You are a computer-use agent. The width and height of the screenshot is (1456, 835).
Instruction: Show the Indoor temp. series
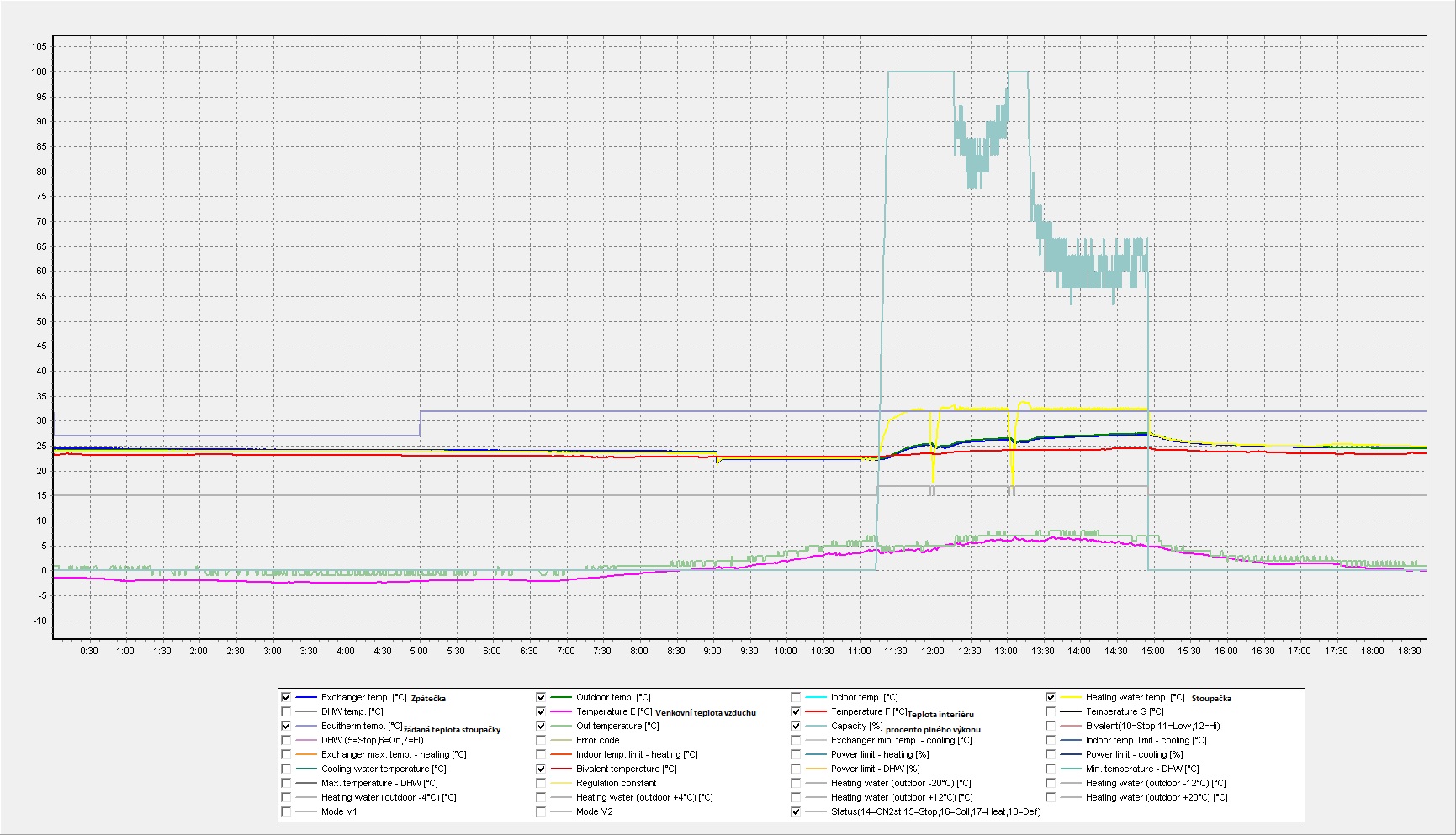(x=796, y=697)
